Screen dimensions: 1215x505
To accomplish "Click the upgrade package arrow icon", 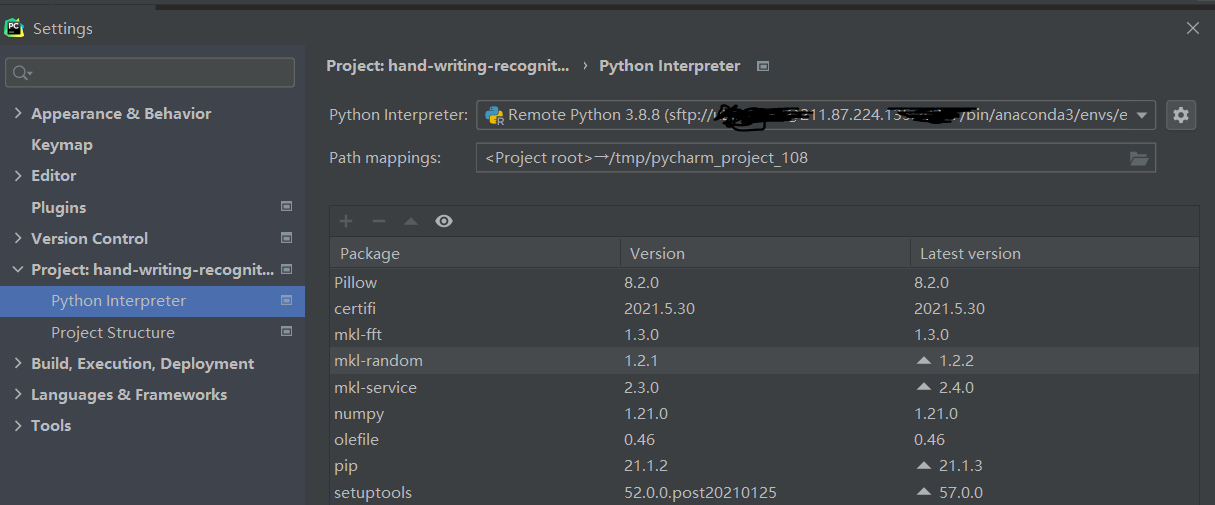I will tap(410, 221).
